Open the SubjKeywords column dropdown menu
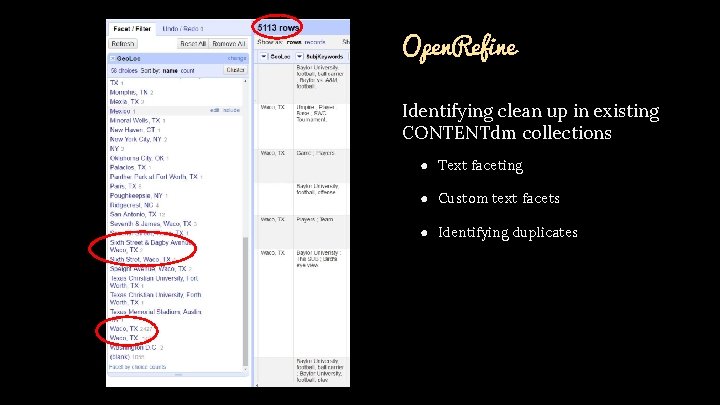Screen dimensions: 720x405 (299, 56)
